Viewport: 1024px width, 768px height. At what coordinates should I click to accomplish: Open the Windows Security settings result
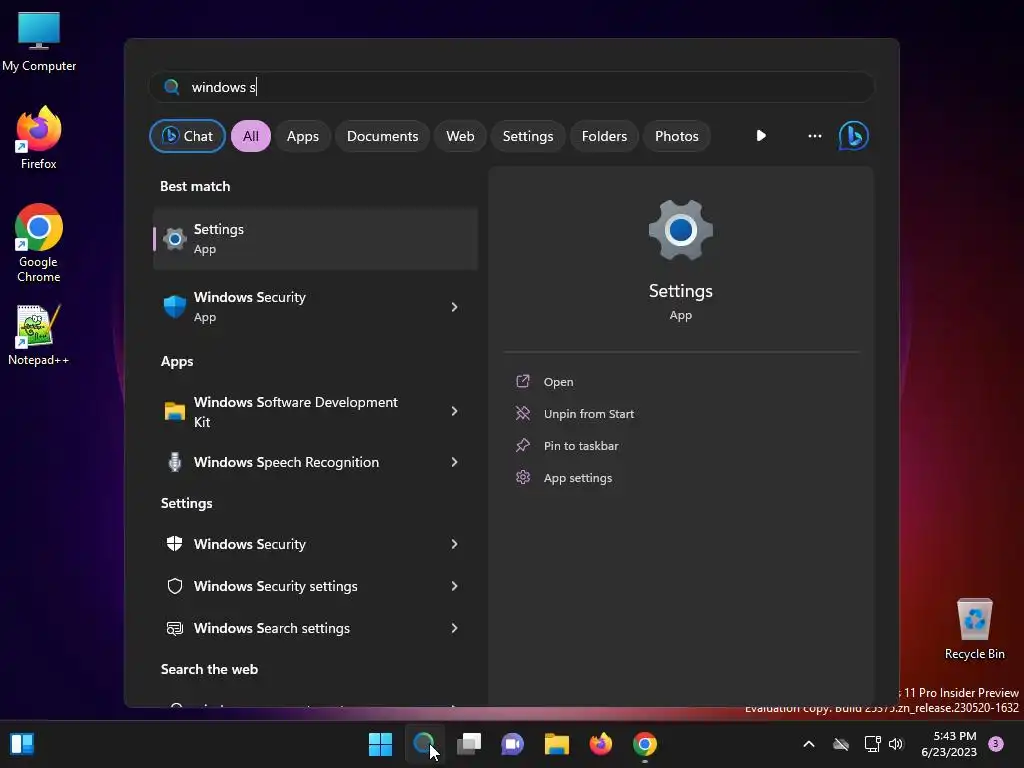315,586
